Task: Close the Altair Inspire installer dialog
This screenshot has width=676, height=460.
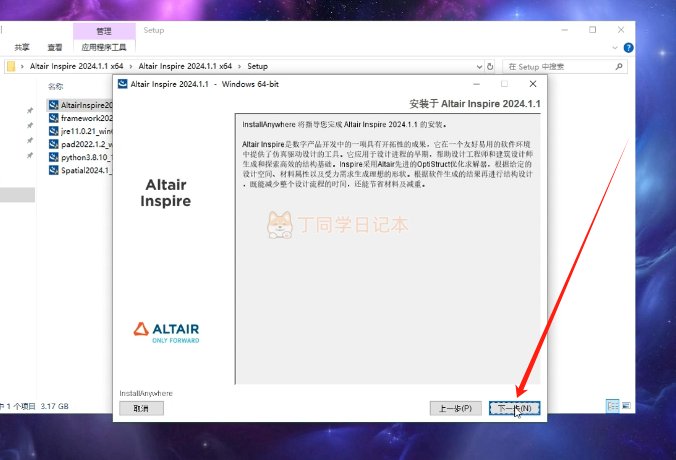Action: (533, 84)
